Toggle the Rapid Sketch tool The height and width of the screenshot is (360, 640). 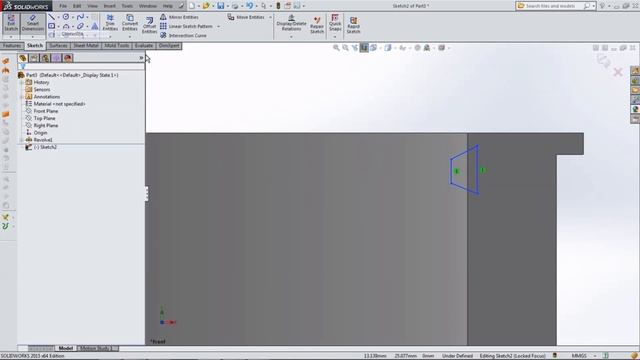[x=353, y=25]
